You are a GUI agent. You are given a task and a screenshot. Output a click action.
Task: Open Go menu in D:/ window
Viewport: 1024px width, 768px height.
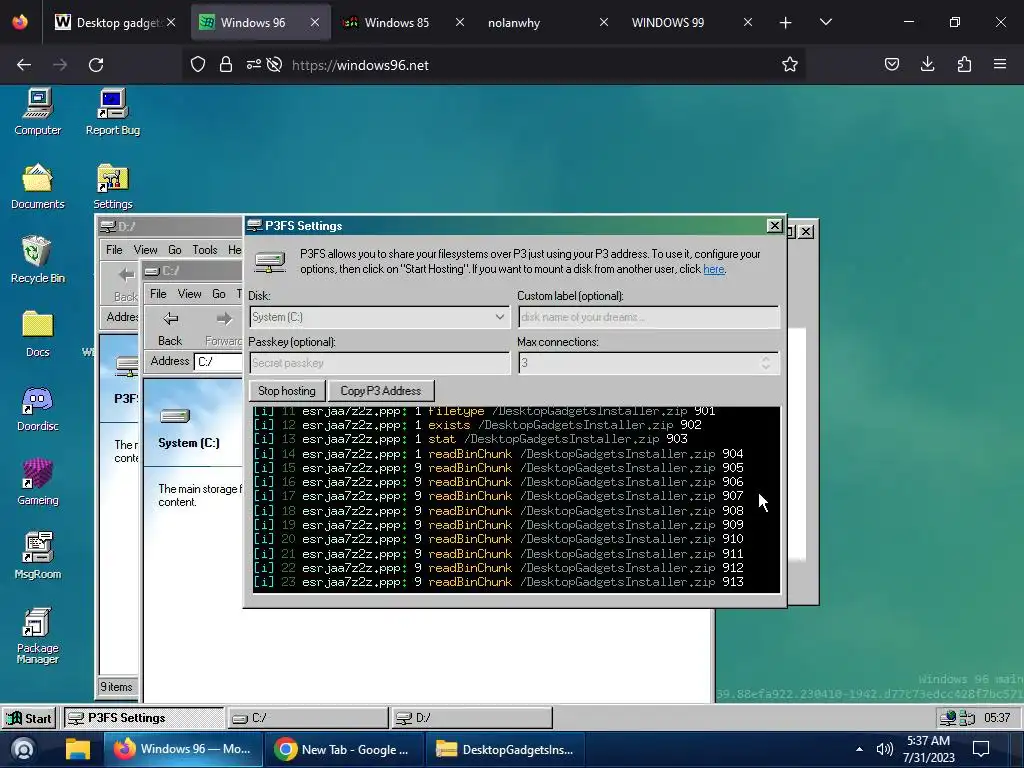coord(174,249)
